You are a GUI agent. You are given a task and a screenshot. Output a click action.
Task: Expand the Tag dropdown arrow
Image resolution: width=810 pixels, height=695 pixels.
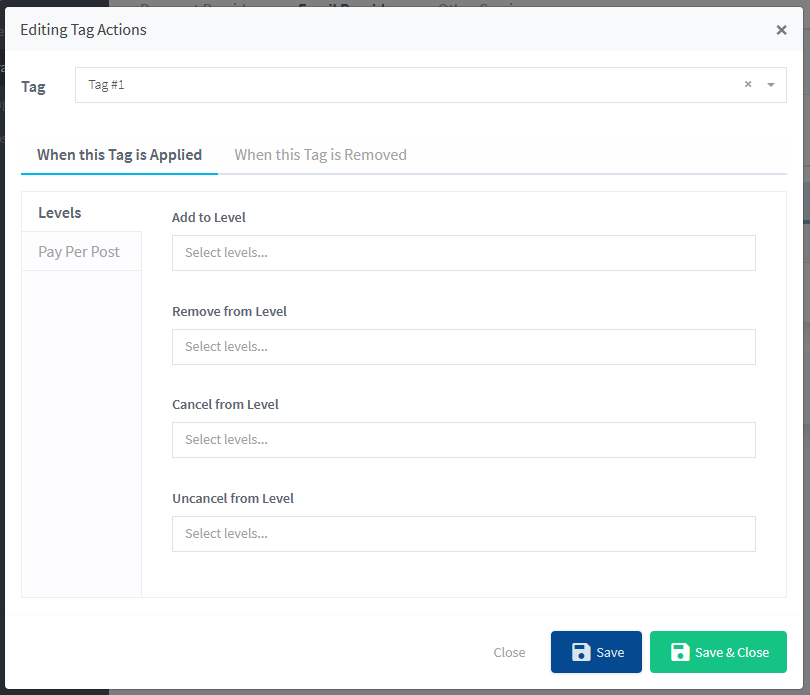(x=771, y=85)
